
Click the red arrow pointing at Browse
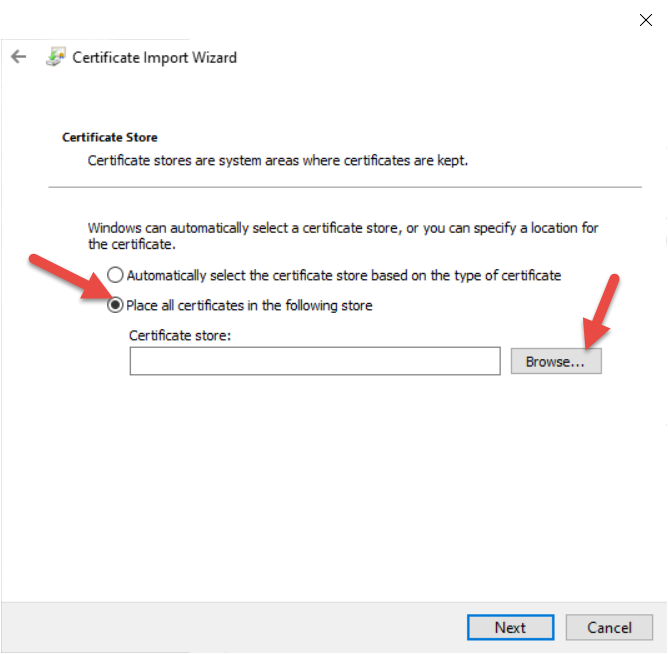602,310
